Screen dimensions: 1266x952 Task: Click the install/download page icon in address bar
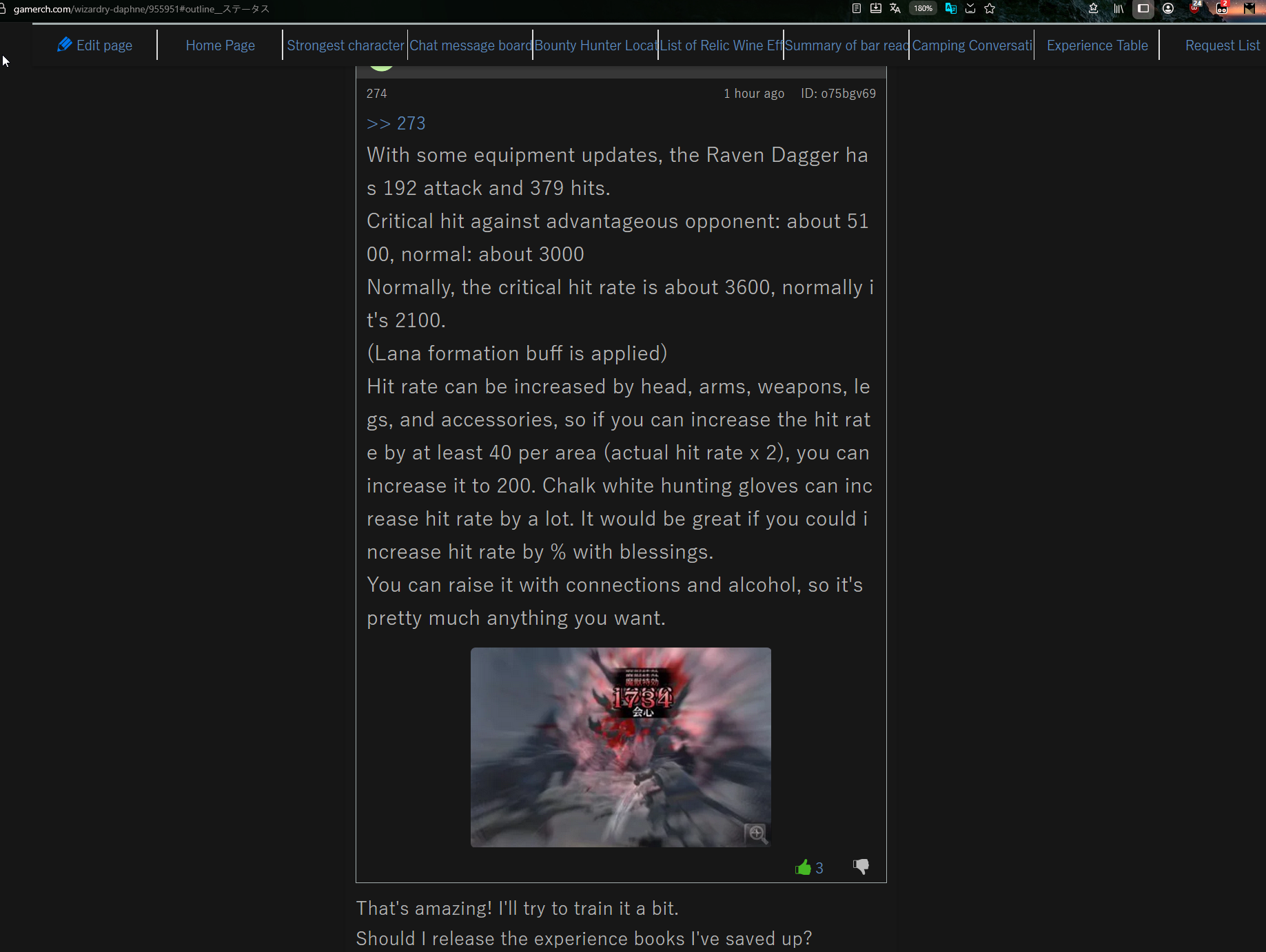876,8
